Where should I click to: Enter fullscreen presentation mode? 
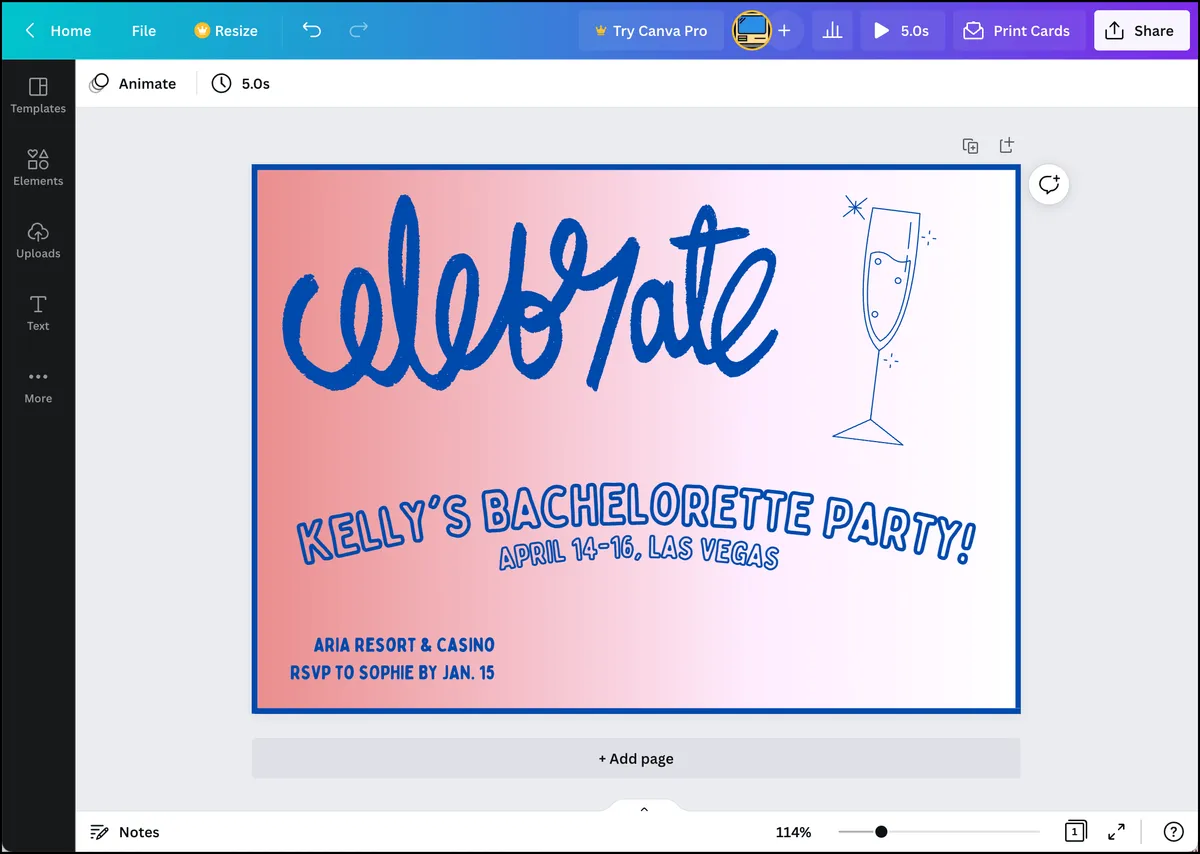1117,832
